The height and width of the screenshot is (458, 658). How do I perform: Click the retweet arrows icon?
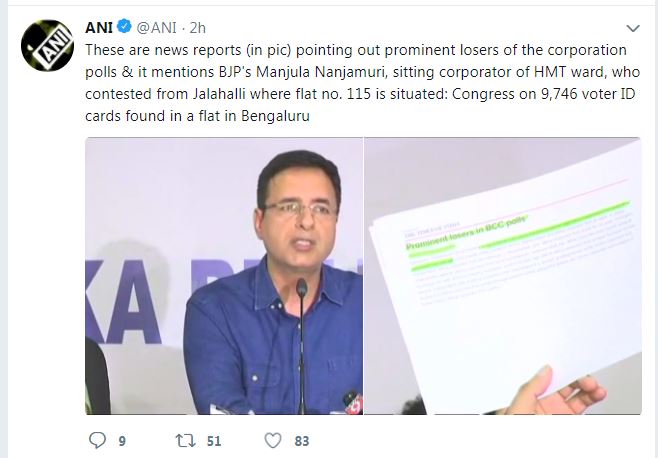183,440
